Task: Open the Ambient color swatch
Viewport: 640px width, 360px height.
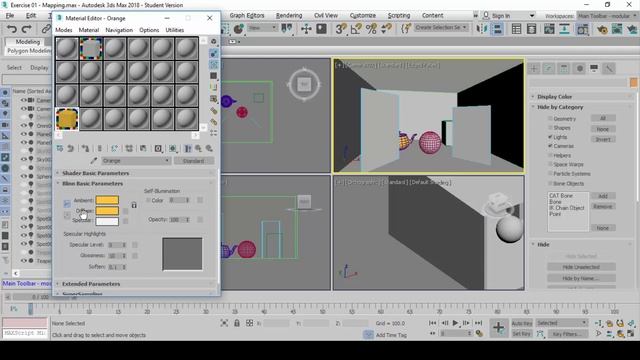Action: point(107,200)
